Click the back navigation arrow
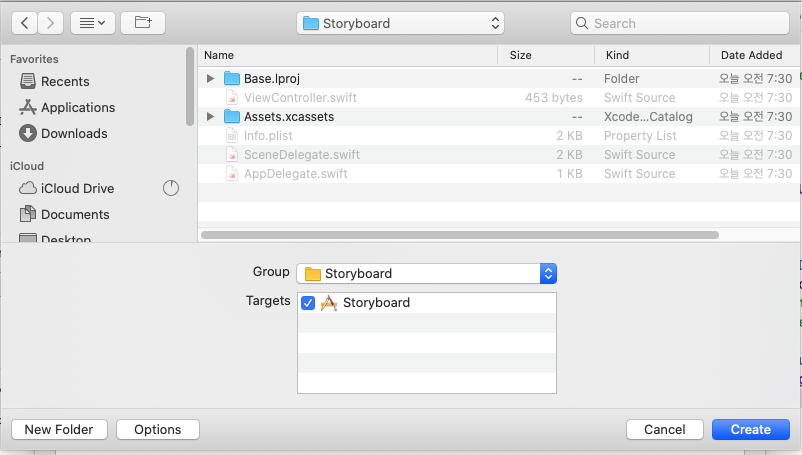 (24, 22)
